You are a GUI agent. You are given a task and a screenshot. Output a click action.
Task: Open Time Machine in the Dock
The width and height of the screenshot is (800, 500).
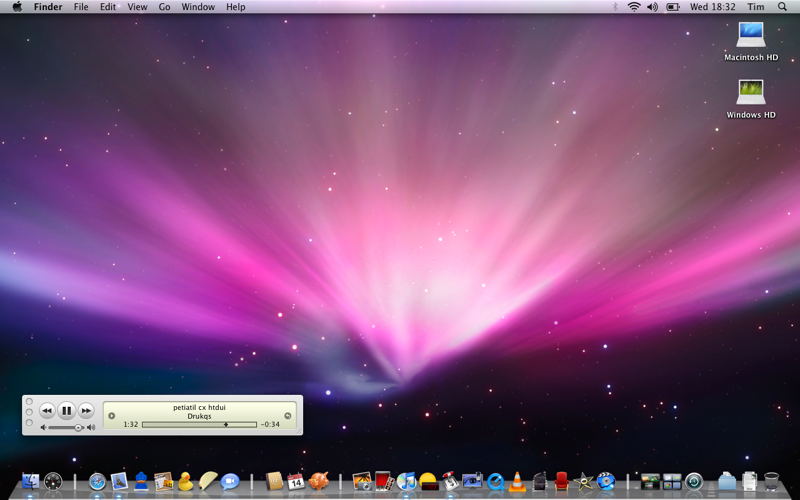694,481
